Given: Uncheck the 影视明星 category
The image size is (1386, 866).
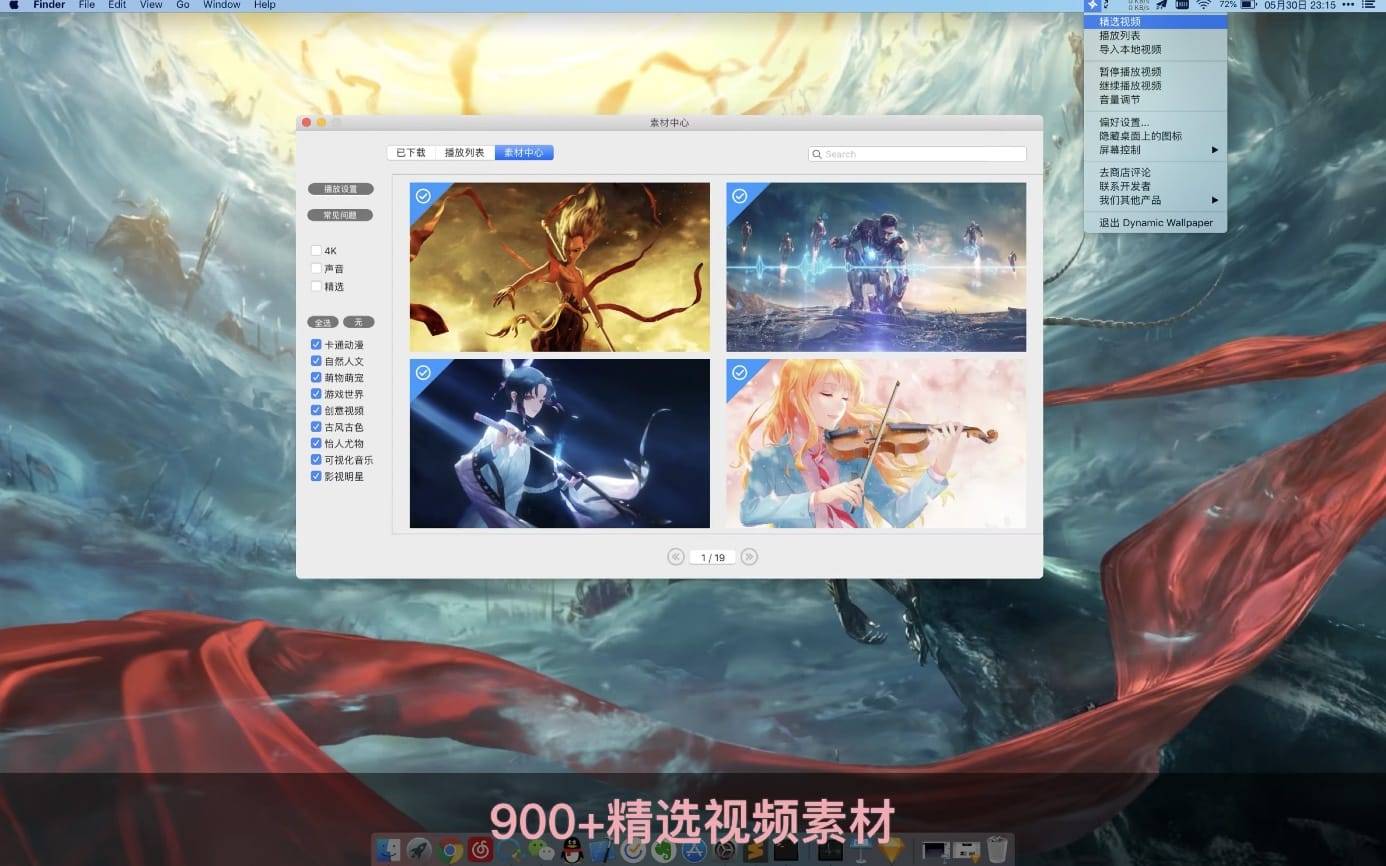Looking at the screenshot, I should [x=316, y=476].
